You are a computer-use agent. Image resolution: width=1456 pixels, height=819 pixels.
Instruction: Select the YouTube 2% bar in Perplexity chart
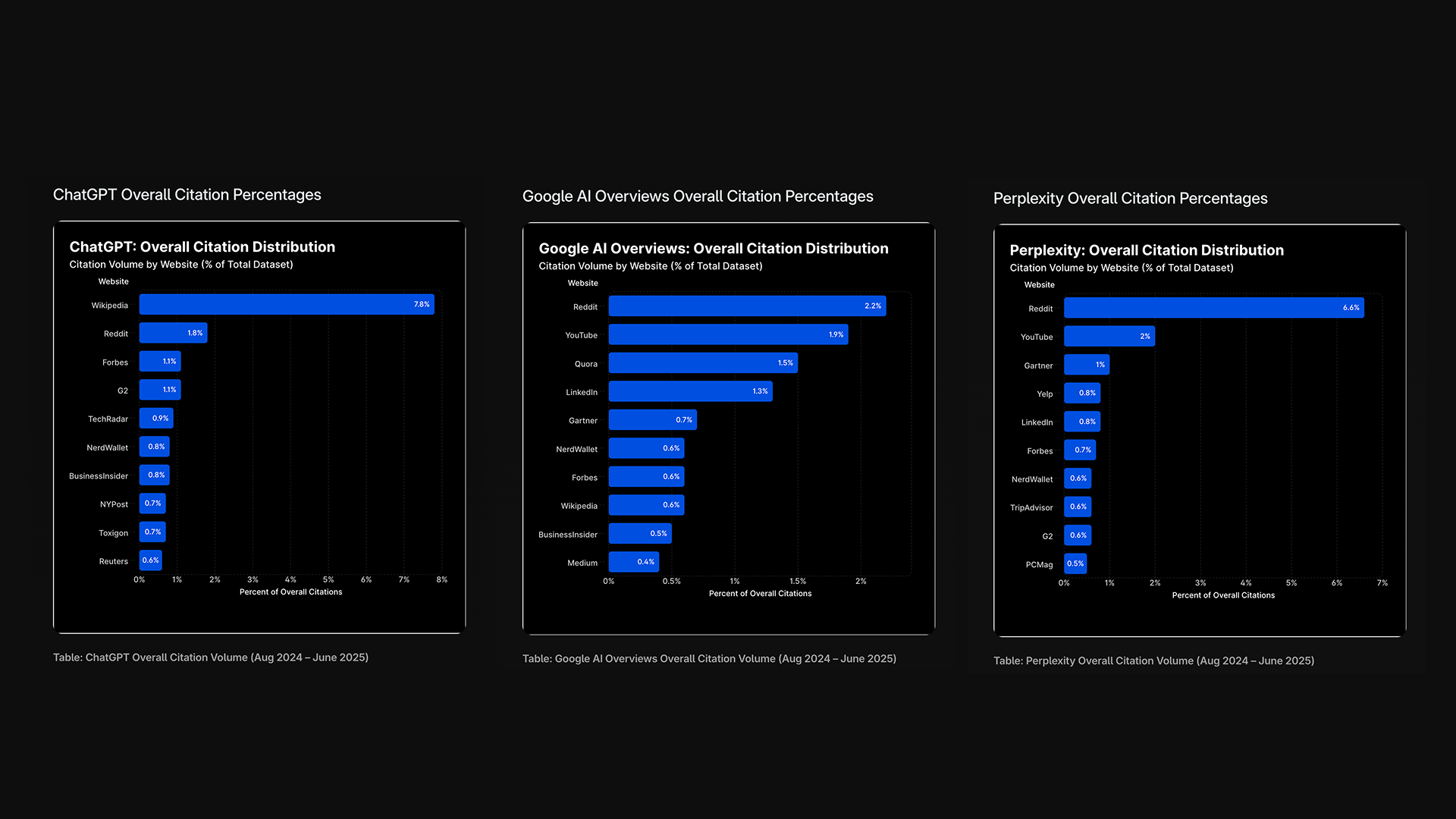pyautogui.click(x=1109, y=336)
